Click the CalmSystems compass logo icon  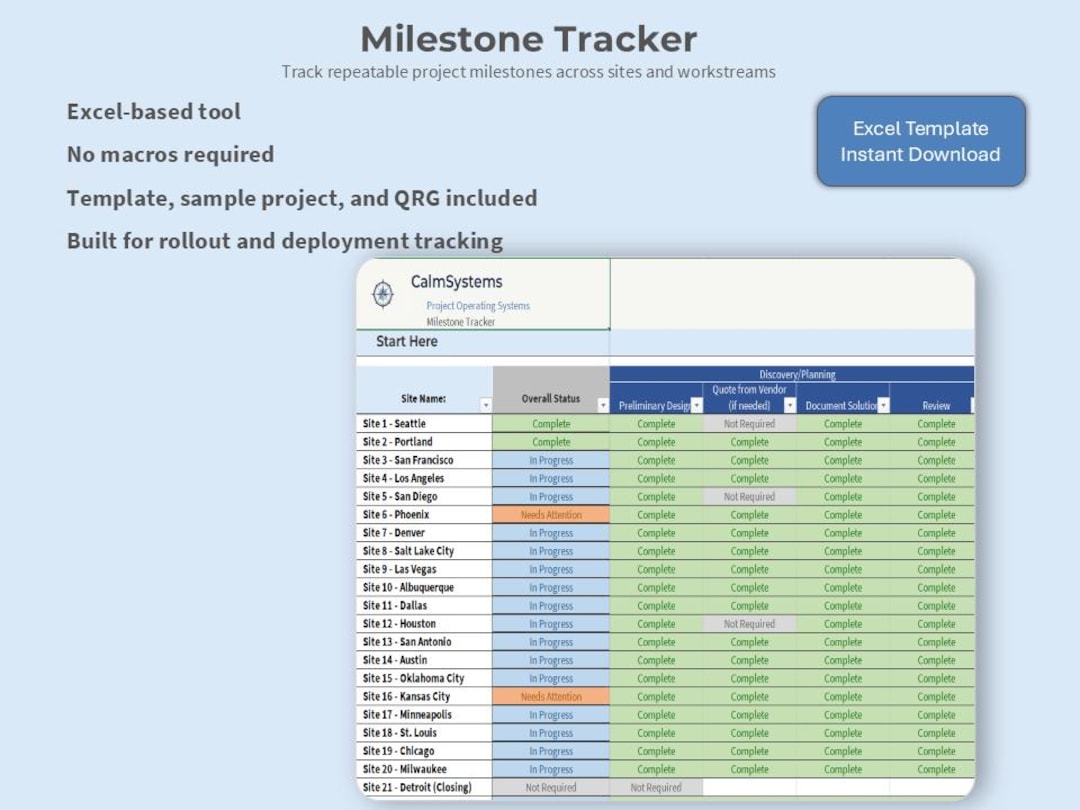coord(383,294)
